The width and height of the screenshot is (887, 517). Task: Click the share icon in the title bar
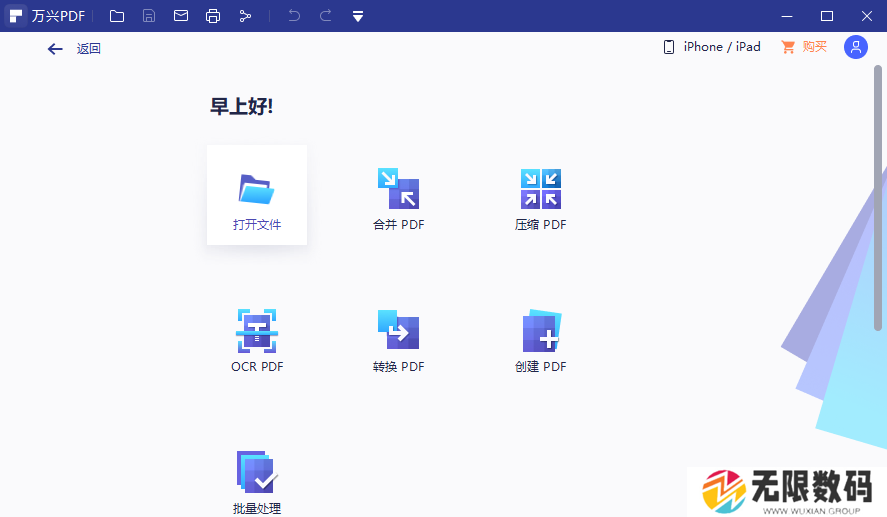point(245,16)
